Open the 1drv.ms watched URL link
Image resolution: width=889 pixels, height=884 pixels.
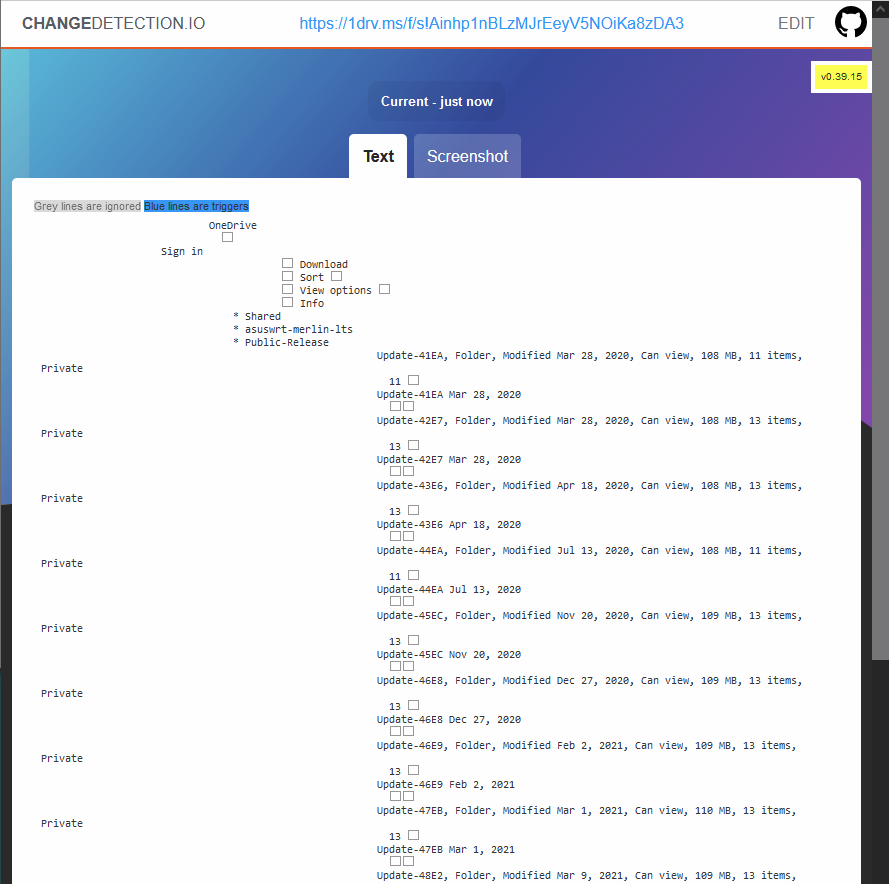(491, 23)
